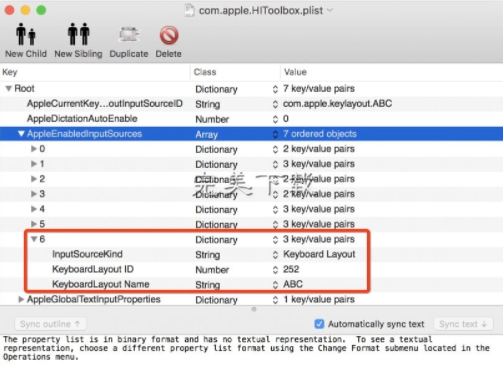Screen dimensions: 503x368
Task: Open class popup for AppleCurrentKey…outInputSourceID row
Action: (x=275, y=104)
